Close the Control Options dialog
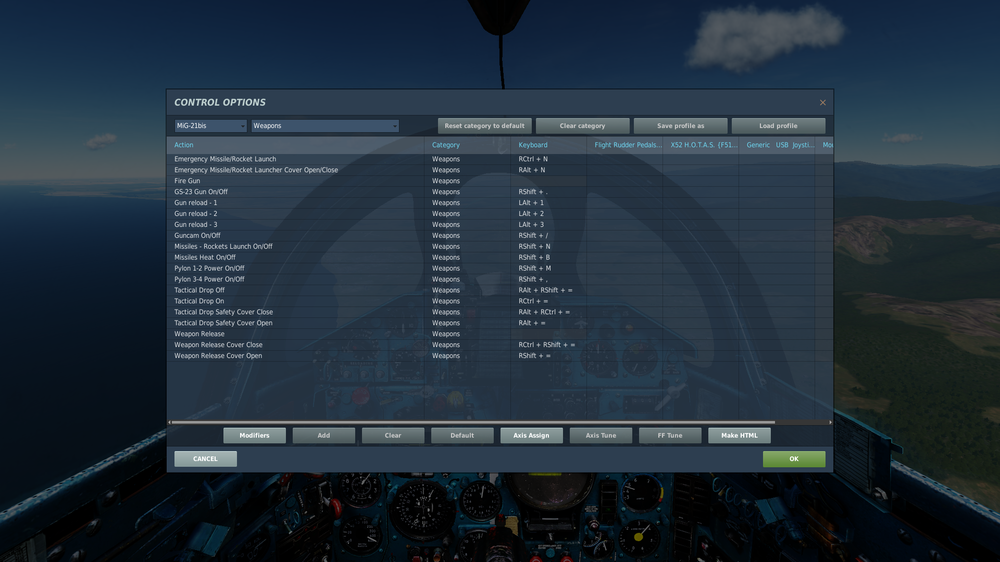This screenshot has height=562, width=1000. click(x=823, y=103)
